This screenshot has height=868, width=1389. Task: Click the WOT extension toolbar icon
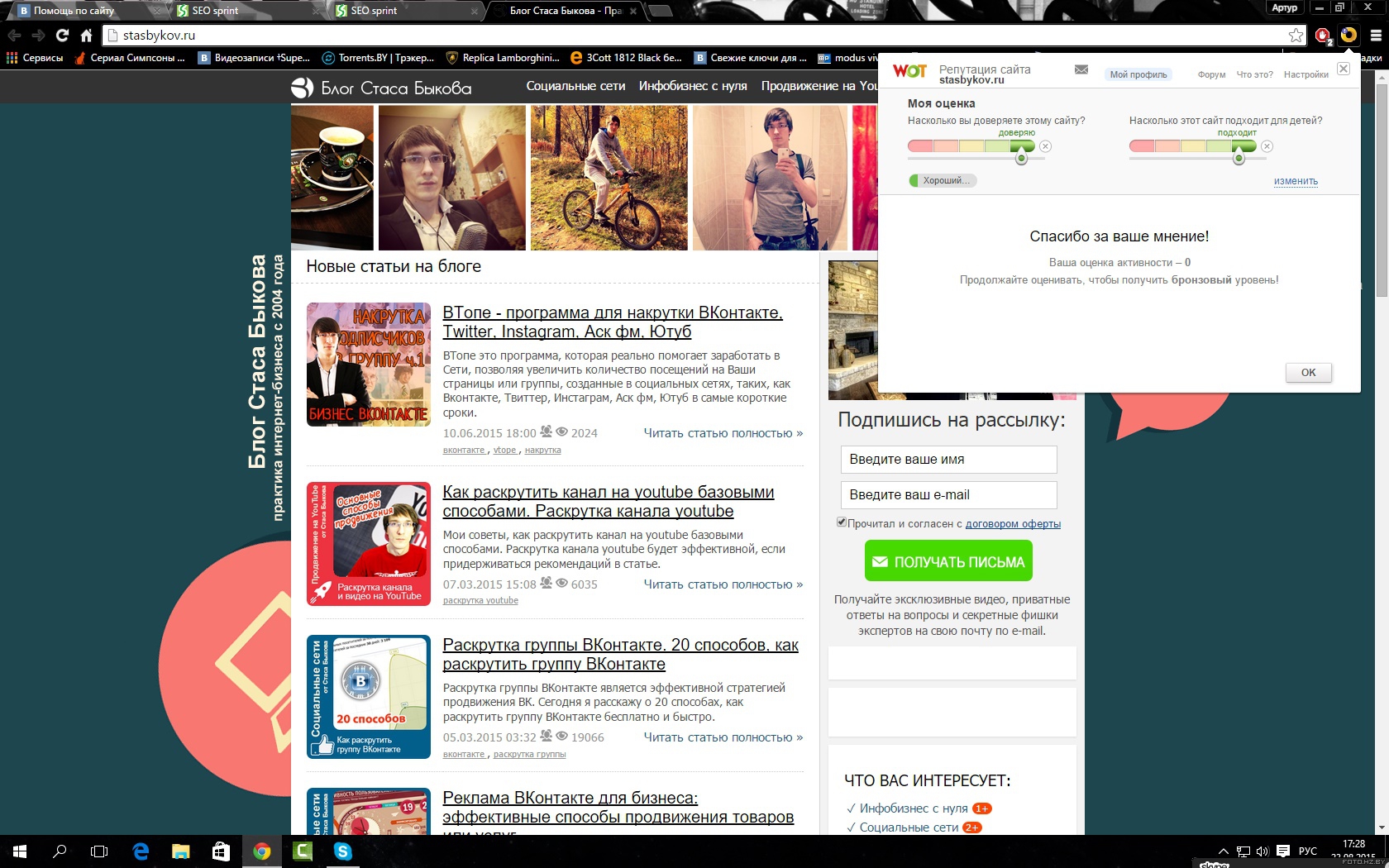[1348, 35]
